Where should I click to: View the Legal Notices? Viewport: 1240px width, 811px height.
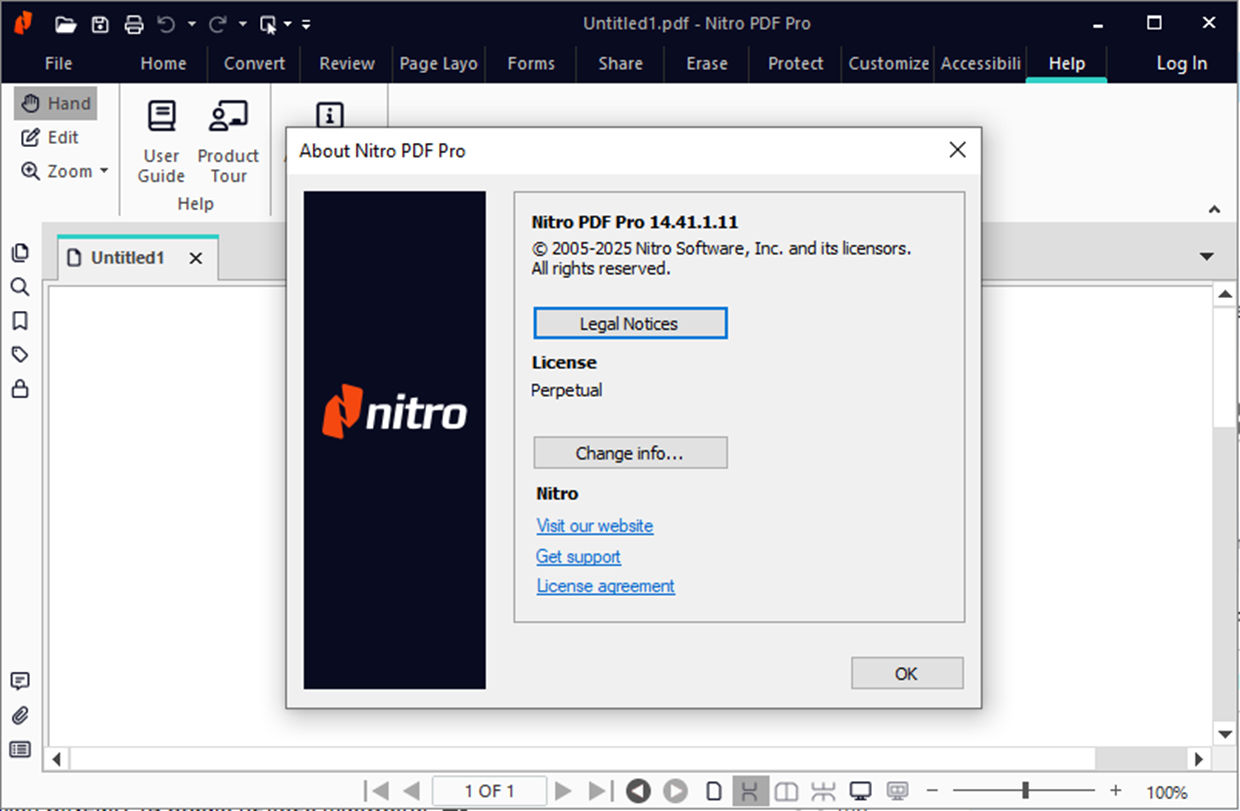(630, 322)
